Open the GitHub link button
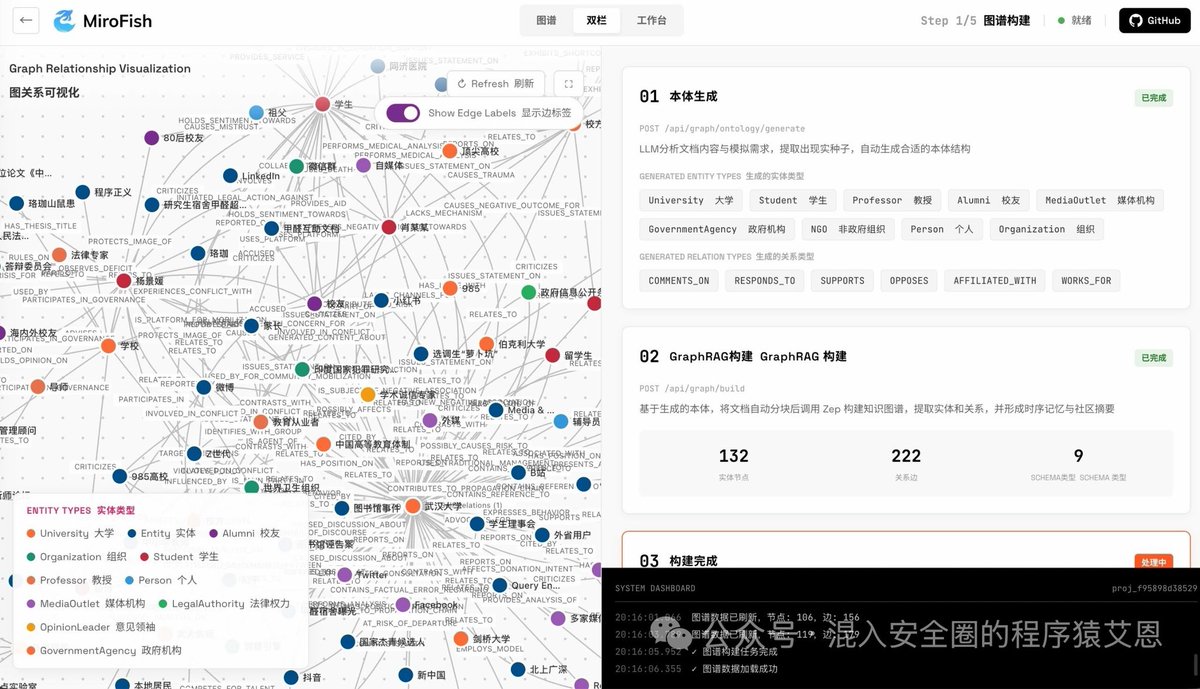The height and width of the screenshot is (689, 1200). (1154, 20)
